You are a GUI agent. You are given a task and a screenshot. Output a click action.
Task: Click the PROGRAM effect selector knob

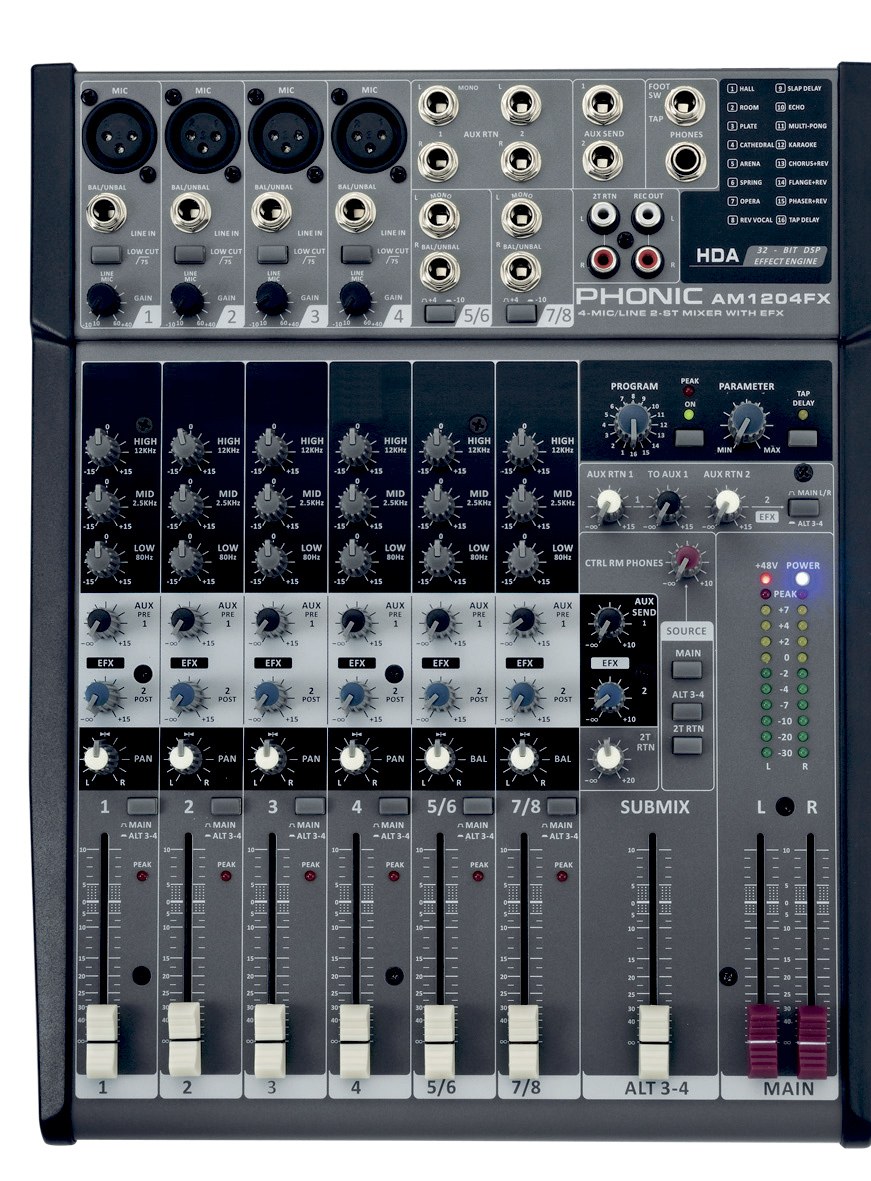coord(632,426)
